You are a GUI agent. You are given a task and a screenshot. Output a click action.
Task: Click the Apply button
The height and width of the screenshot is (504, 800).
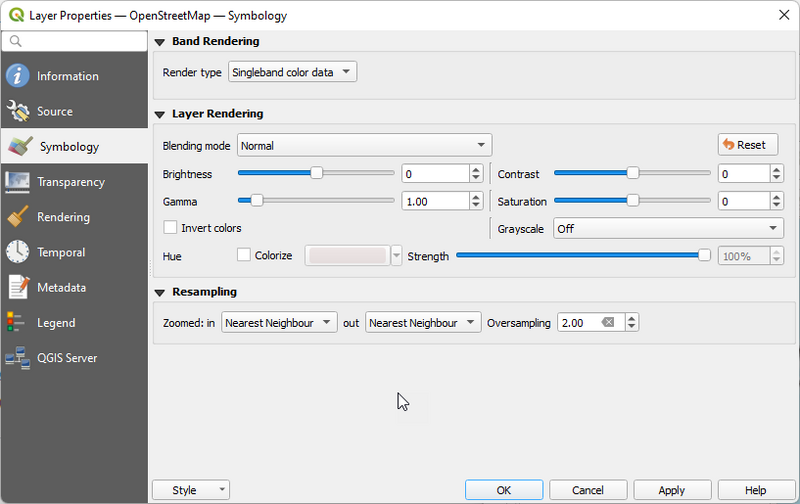click(672, 490)
